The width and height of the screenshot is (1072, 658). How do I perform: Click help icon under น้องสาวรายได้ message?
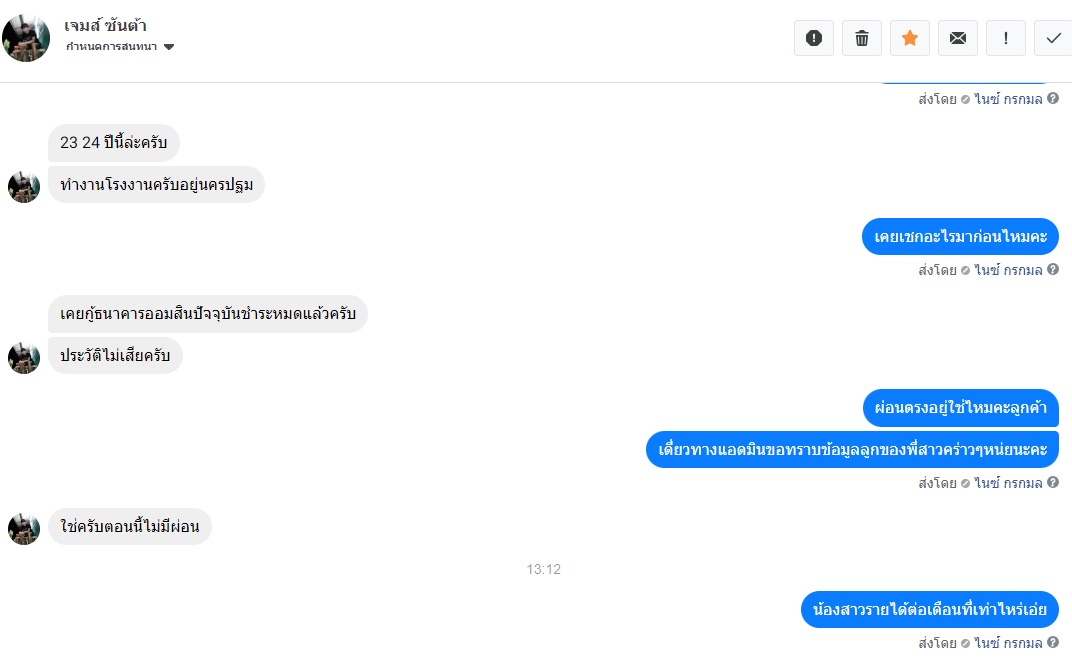1053,642
